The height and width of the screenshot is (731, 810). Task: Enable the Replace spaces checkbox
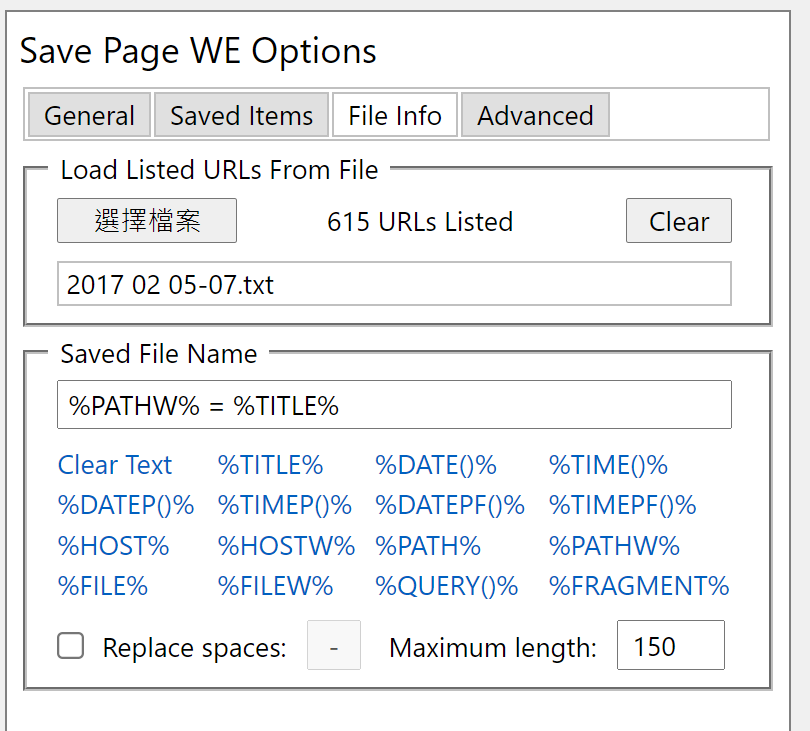[71, 646]
